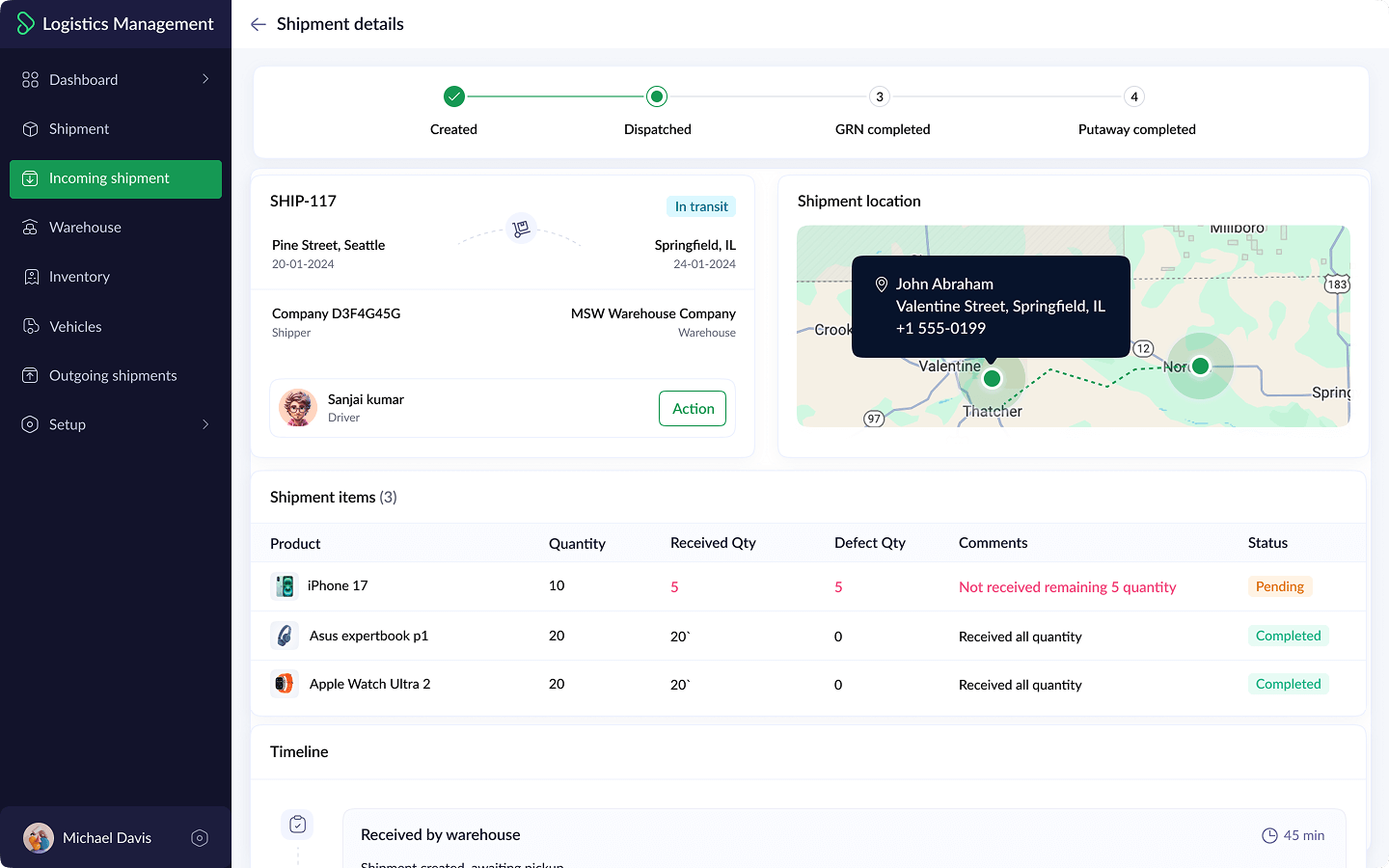1389x868 pixels.
Task: Select Inventory from the sidebar
Action: 79,277
